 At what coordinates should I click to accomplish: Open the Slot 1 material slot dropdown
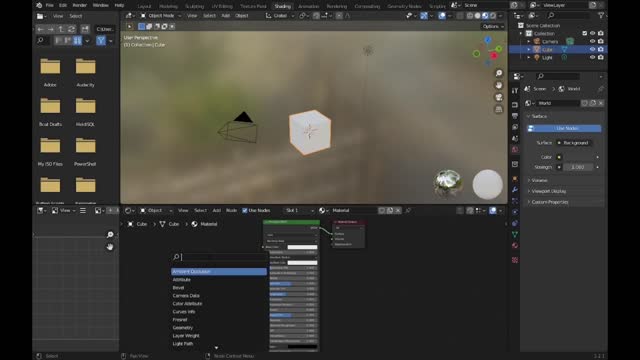[x=300, y=211]
